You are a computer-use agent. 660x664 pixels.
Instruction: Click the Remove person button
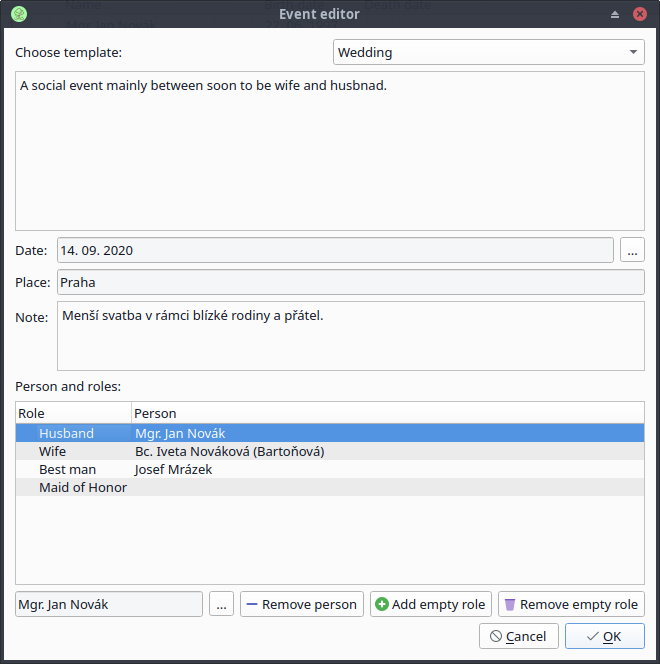pos(302,604)
